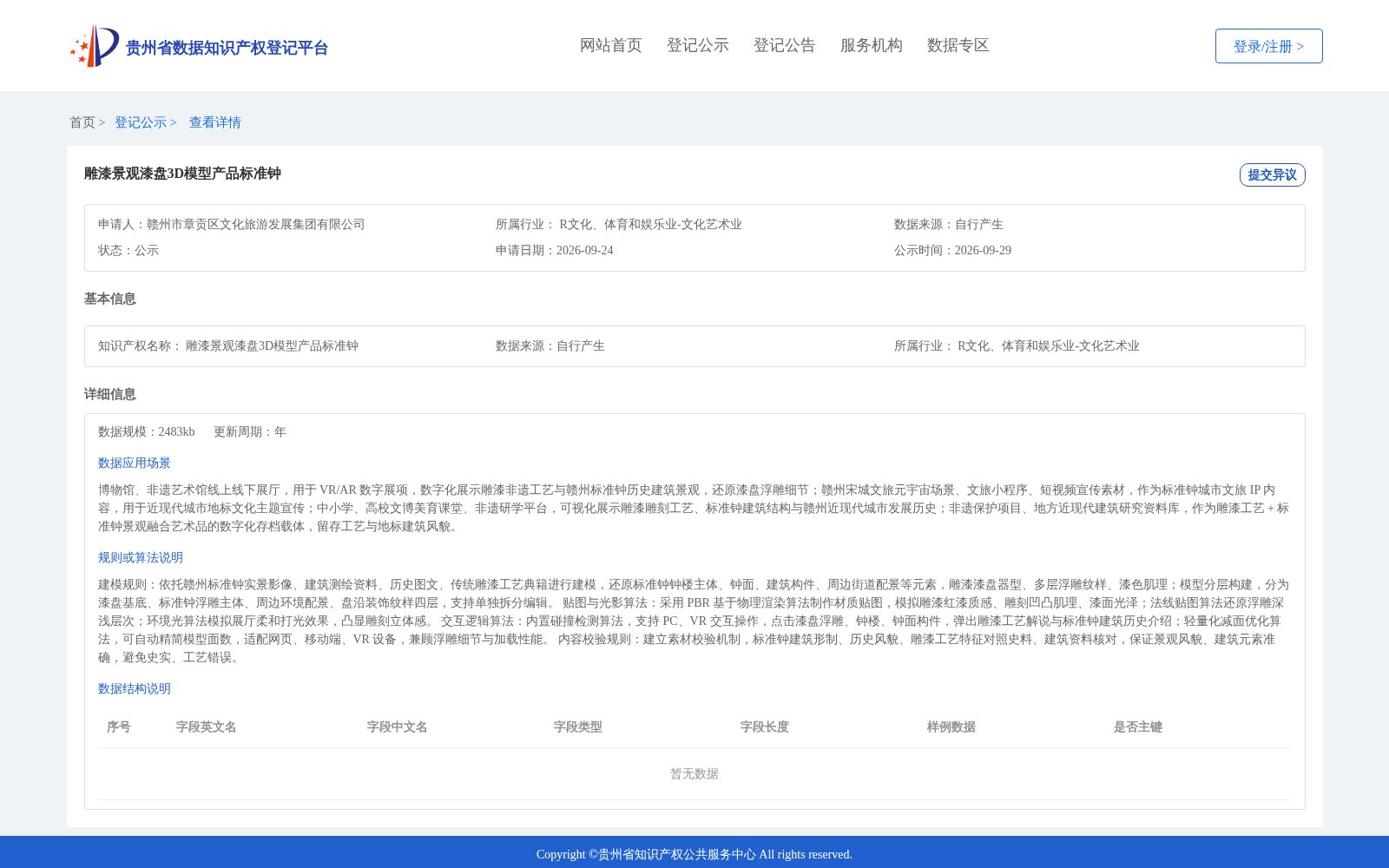Click the 状态：公示 text

coord(128,251)
